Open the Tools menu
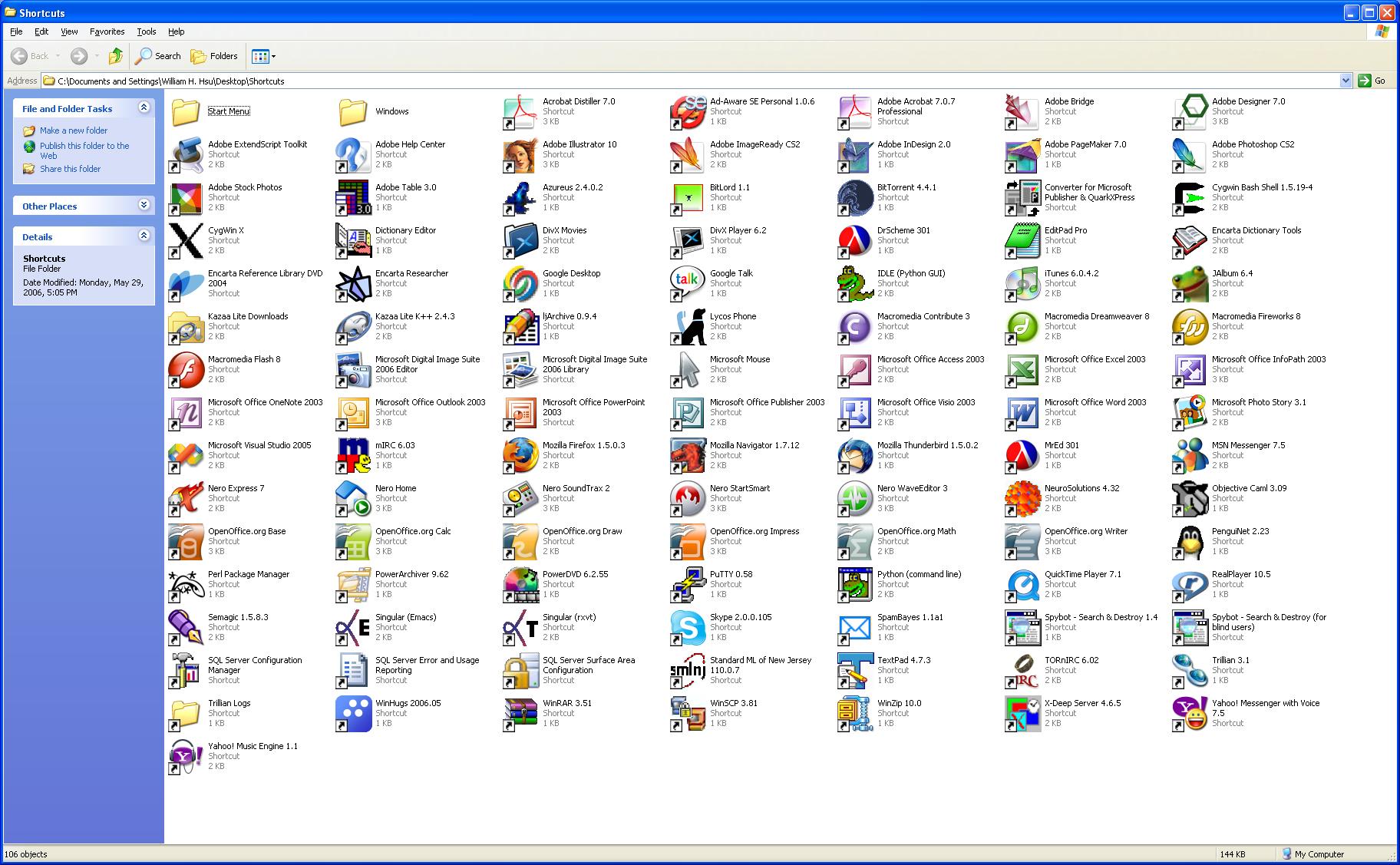Screen dimensions: 1400x865 pyautogui.click(x=146, y=31)
